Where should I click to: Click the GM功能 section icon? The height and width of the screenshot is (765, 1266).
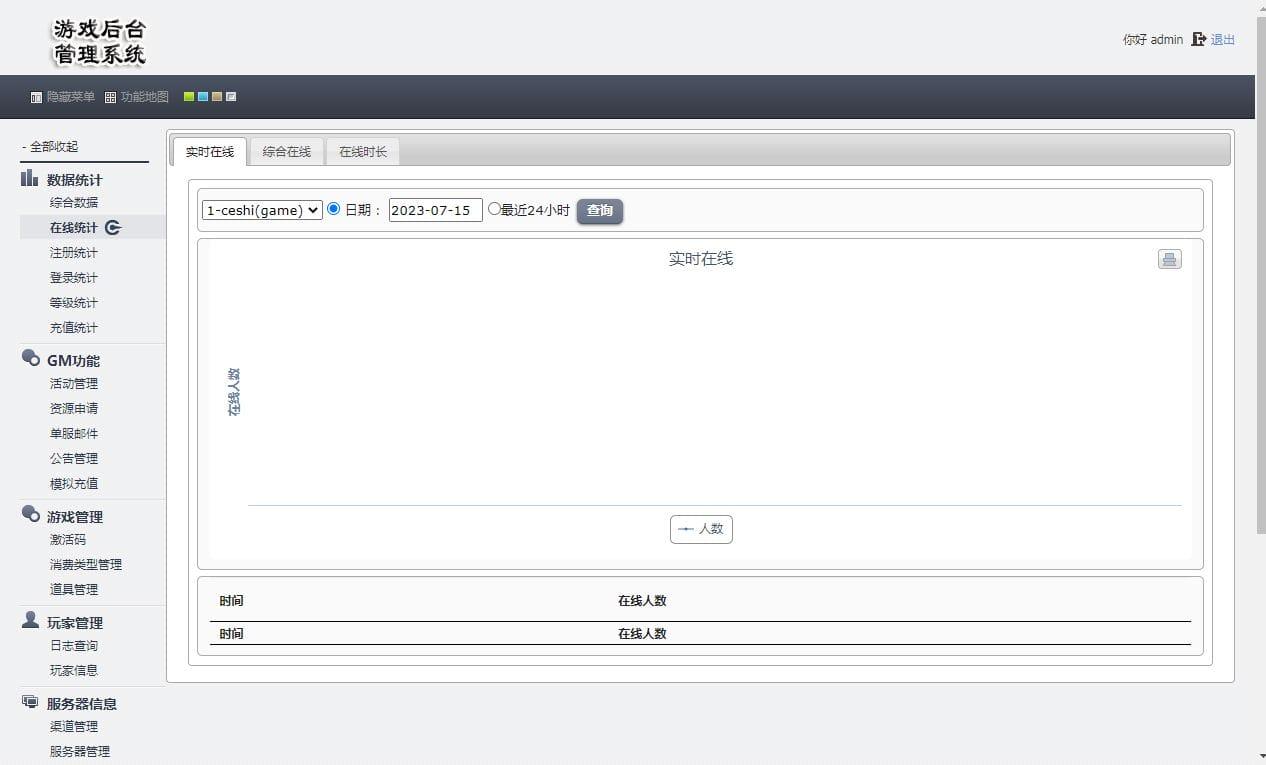(x=30, y=358)
